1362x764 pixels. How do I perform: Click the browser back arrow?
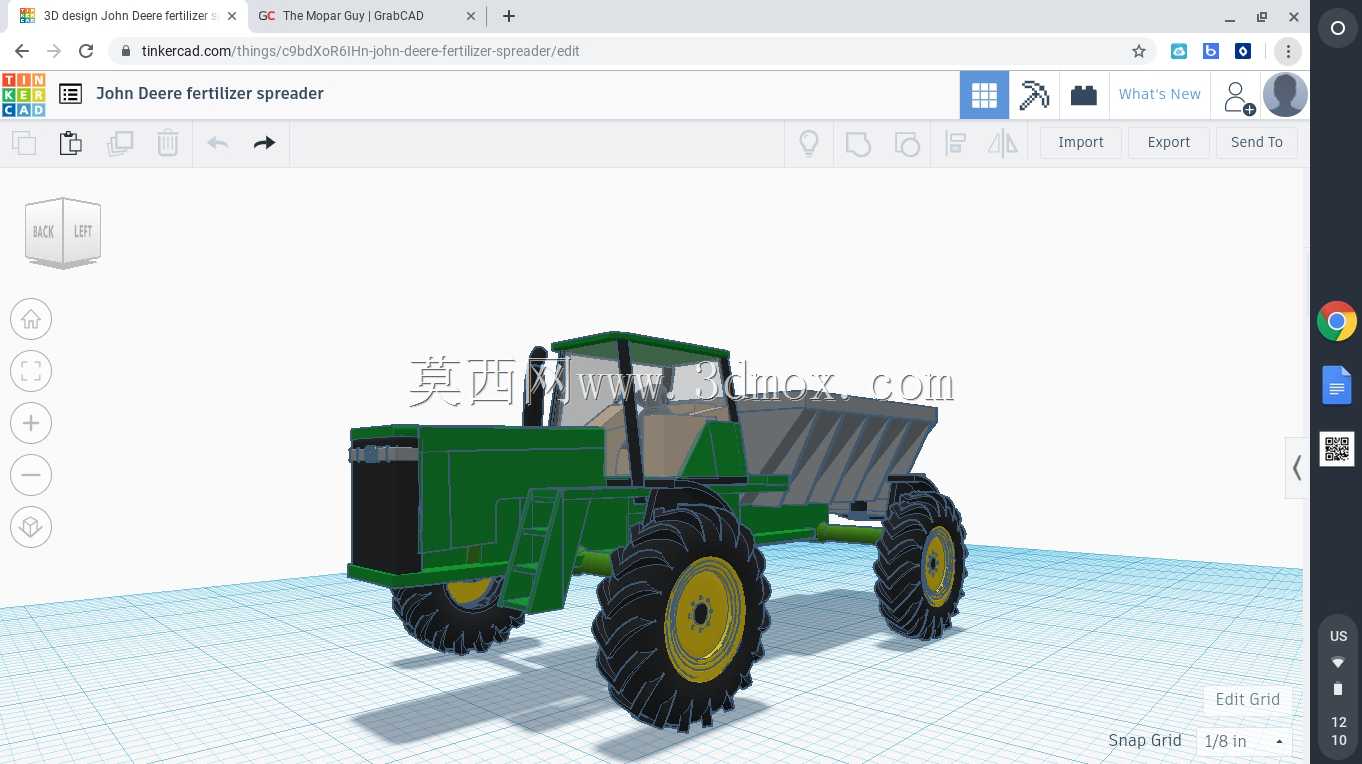tap(22, 51)
